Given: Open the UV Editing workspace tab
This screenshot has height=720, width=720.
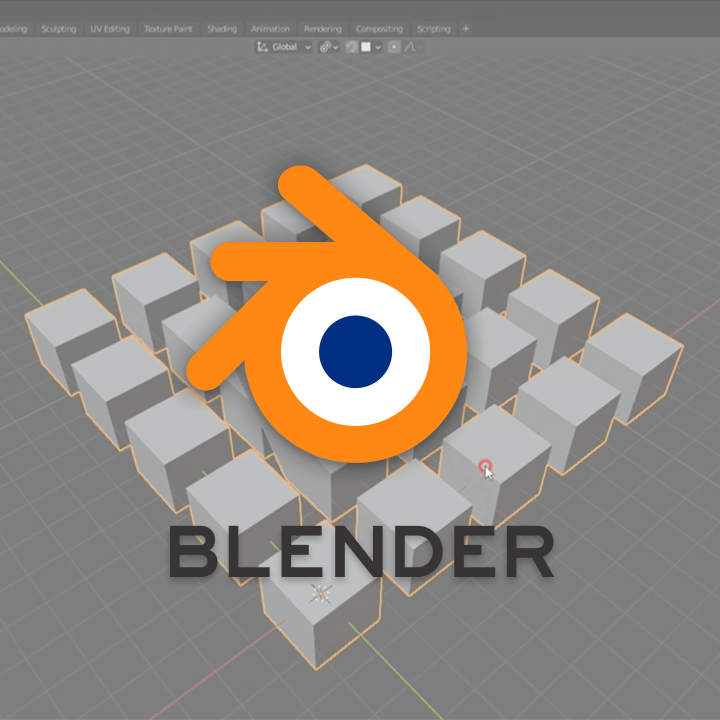Looking at the screenshot, I should click(x=110, y=29).
